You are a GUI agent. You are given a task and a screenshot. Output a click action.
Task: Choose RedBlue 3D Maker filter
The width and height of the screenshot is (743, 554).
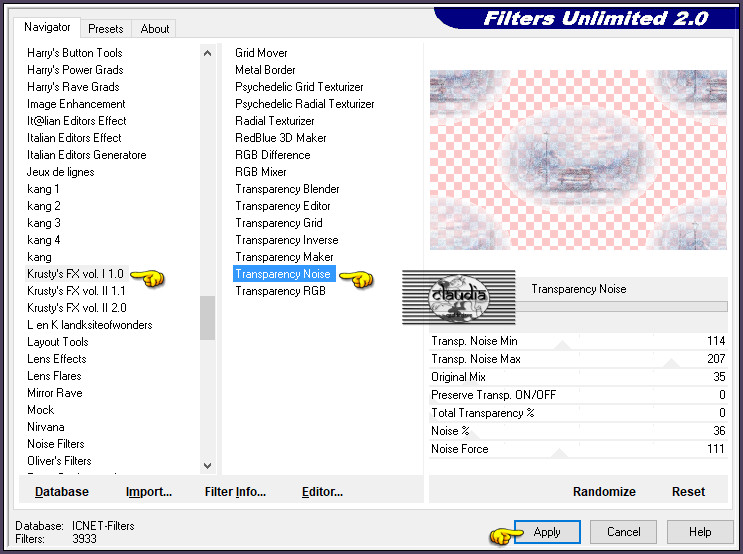click(281, 138)
